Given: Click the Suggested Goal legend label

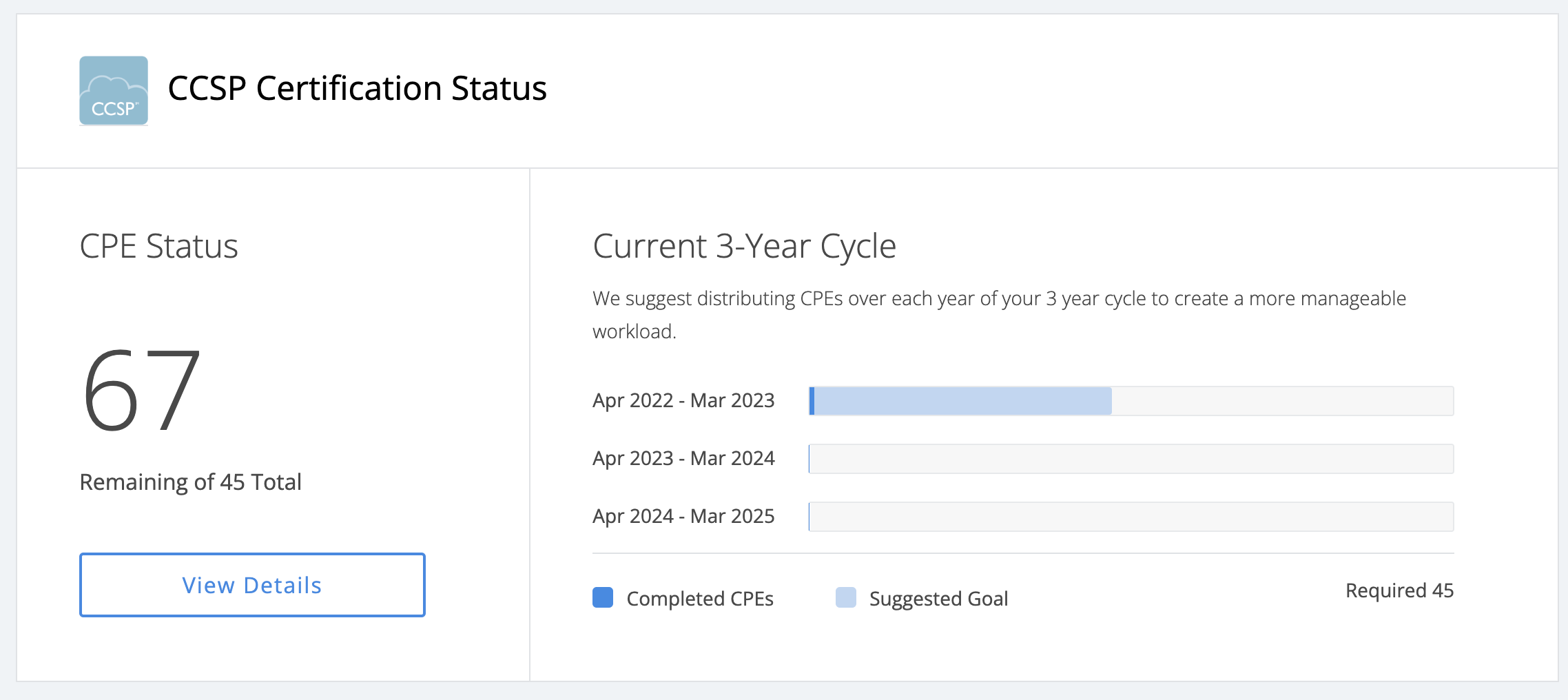Looking at the screenshot, I should (938, 599).
